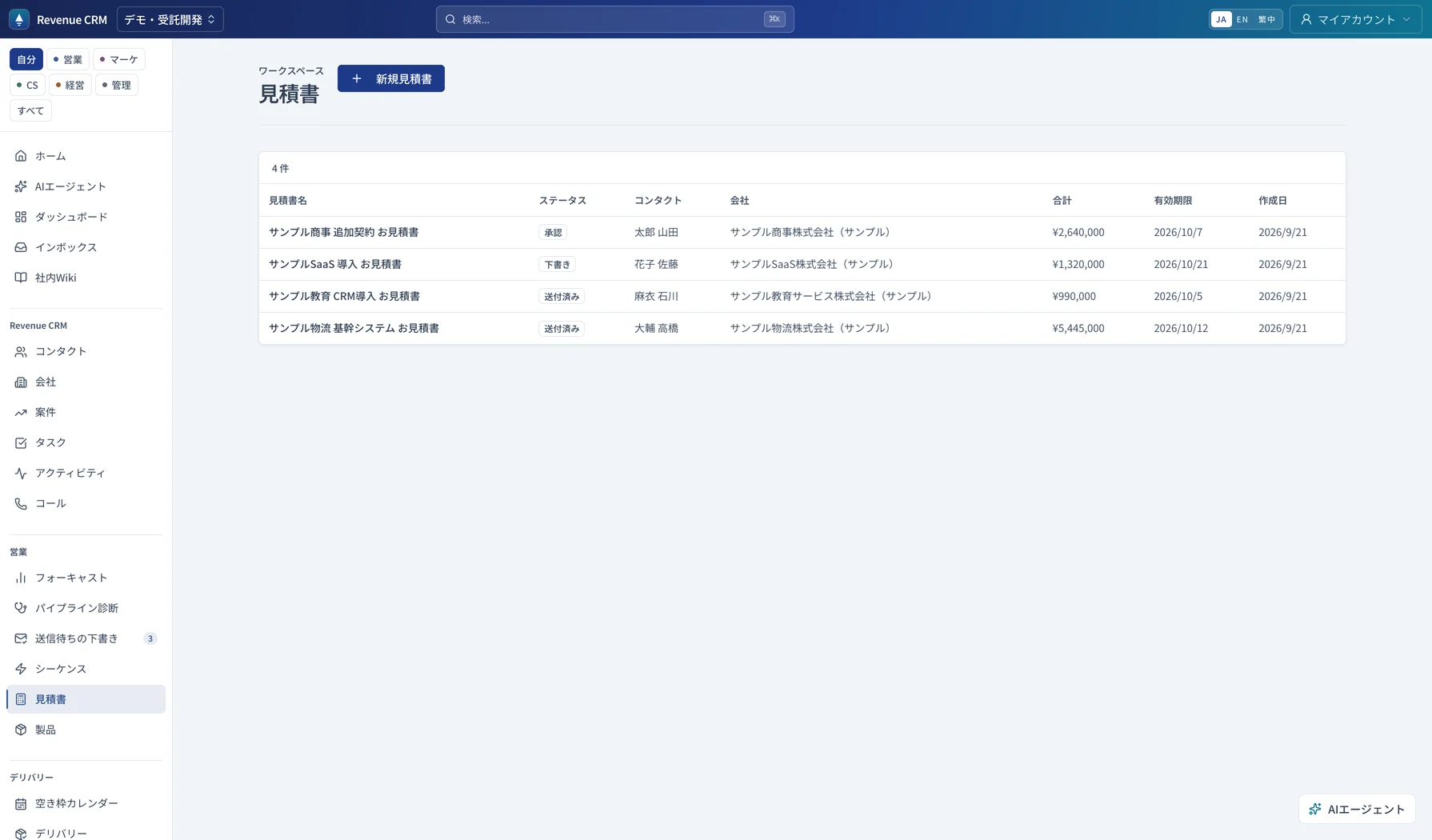1432x840 pixels.
Task: Open 社内Wiki from the sidebar
Action: pos(86,278)
